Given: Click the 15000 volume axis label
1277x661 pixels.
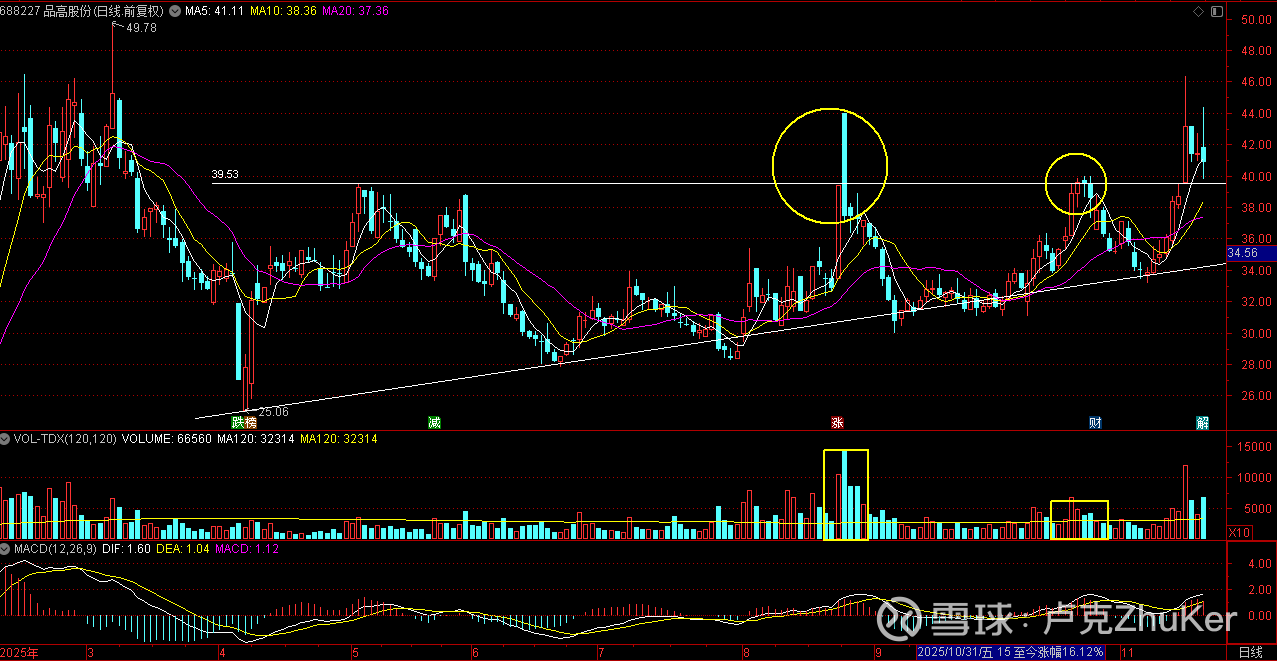Looking at the screenshot, I should point(1255,447).
